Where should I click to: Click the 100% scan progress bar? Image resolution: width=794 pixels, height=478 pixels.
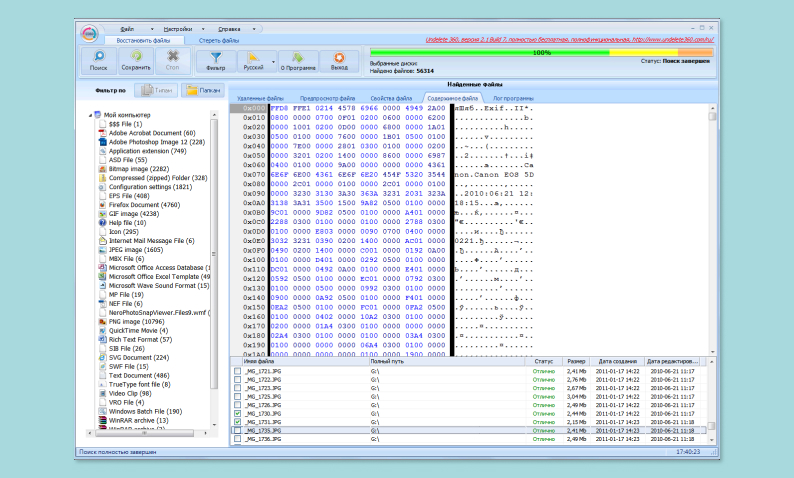click(541, 52)
